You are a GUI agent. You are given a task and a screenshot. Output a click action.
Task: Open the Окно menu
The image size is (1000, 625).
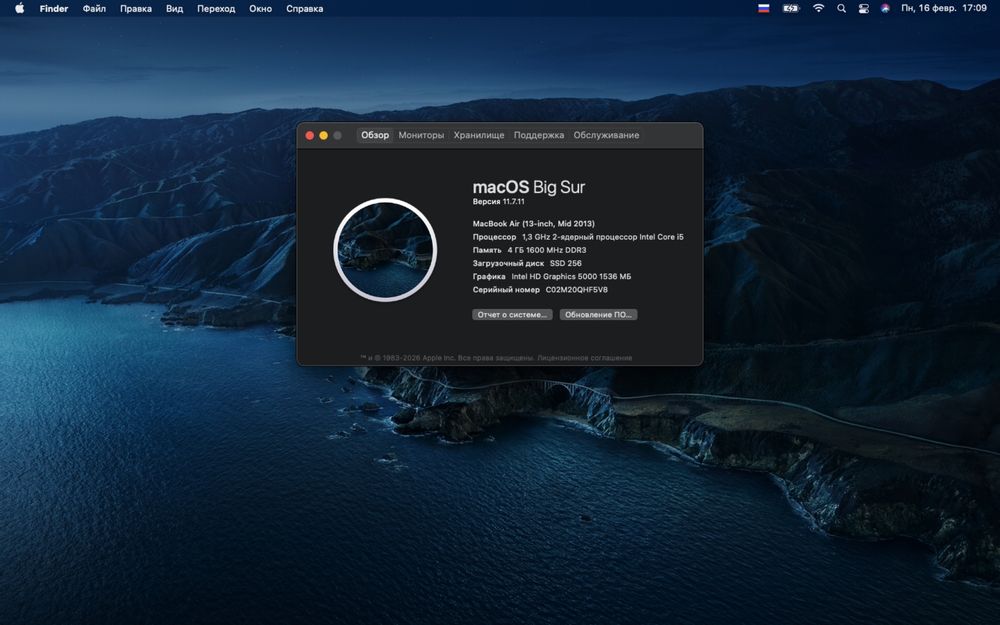[260, 8]
